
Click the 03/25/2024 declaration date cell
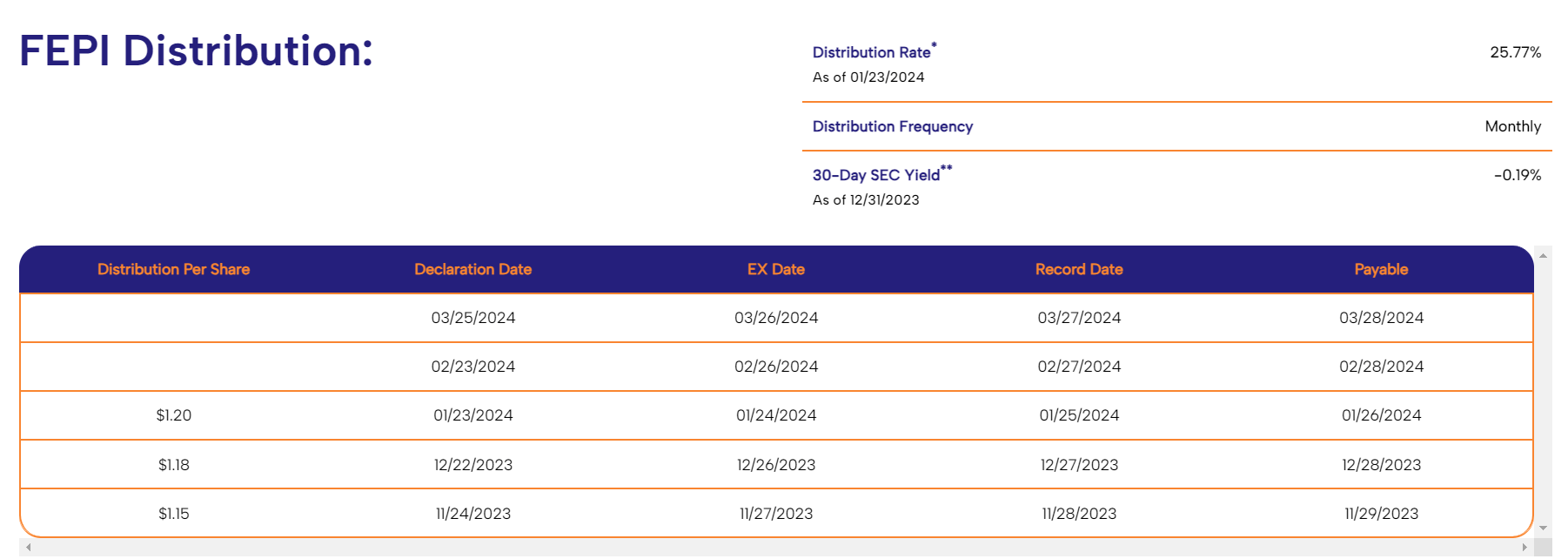pos(472,318)
